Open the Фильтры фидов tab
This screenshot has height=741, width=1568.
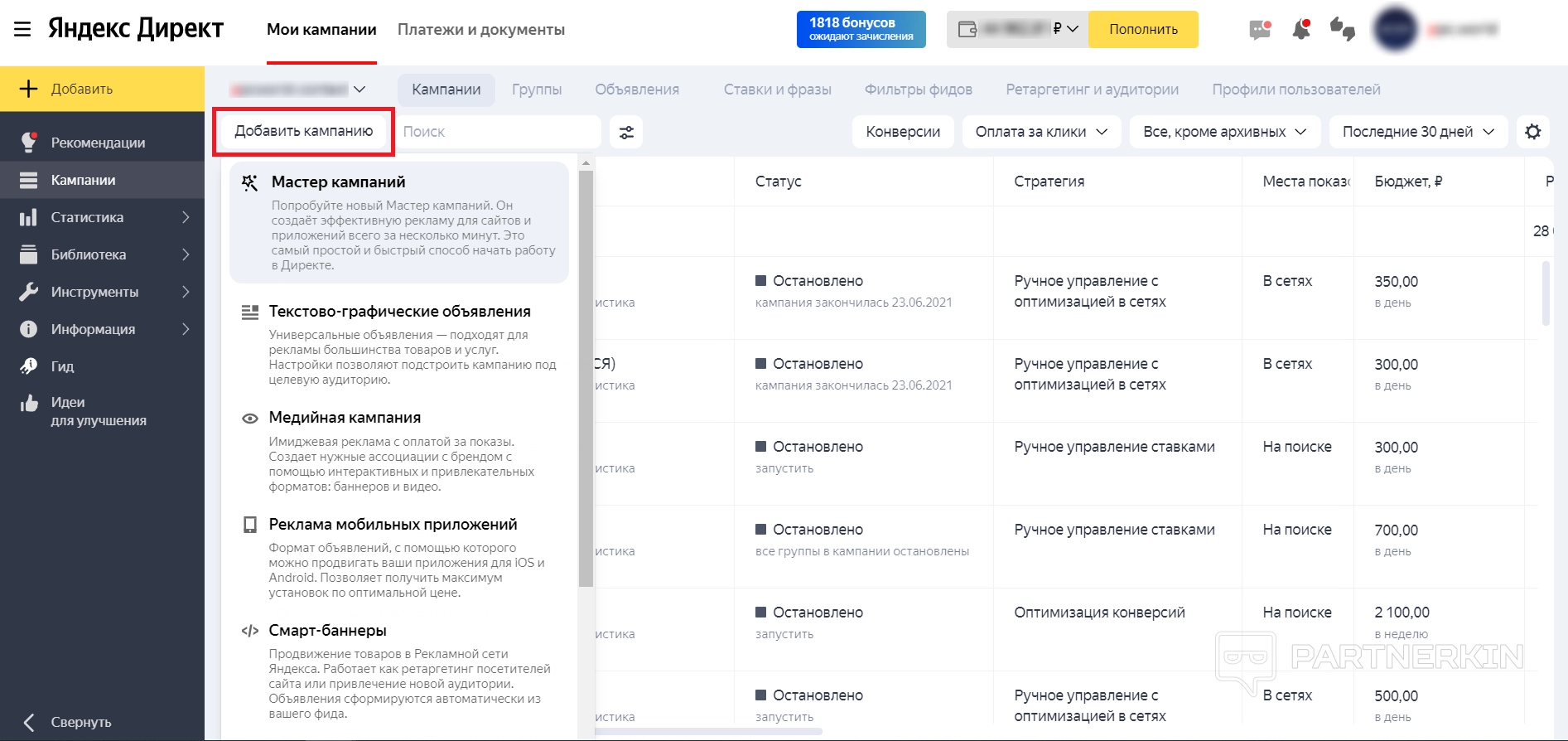[919, 90]
